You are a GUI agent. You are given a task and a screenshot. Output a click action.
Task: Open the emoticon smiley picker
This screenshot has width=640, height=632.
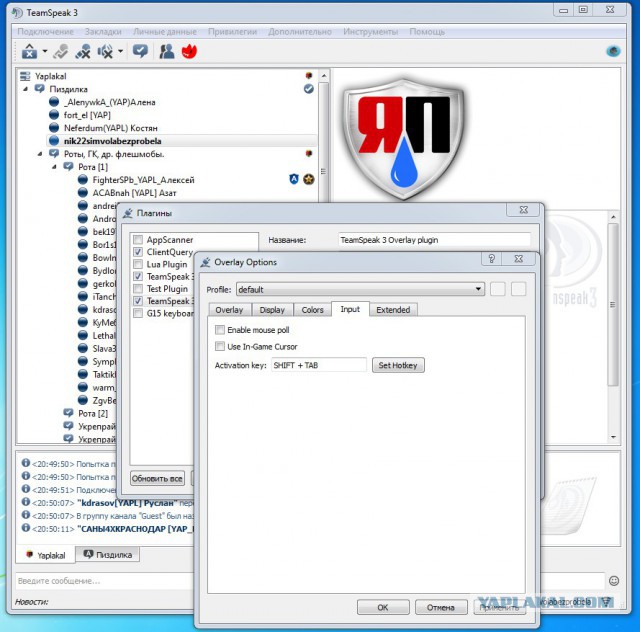coord(613,581)
